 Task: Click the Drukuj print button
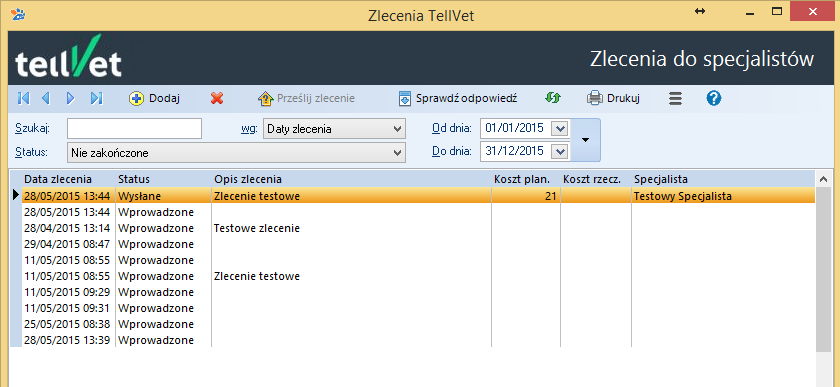click(613, 99)
